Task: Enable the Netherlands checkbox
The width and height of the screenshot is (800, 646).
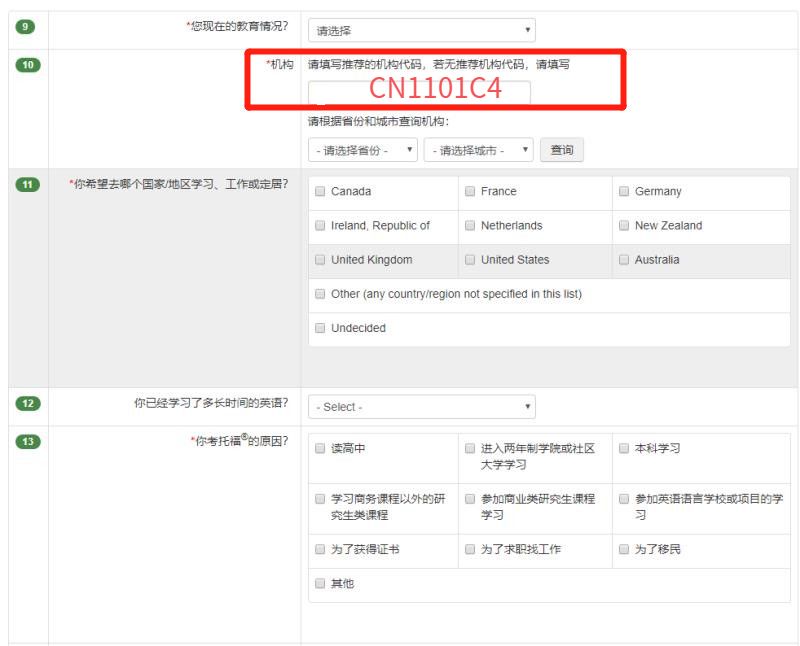Action: [470, 226]
